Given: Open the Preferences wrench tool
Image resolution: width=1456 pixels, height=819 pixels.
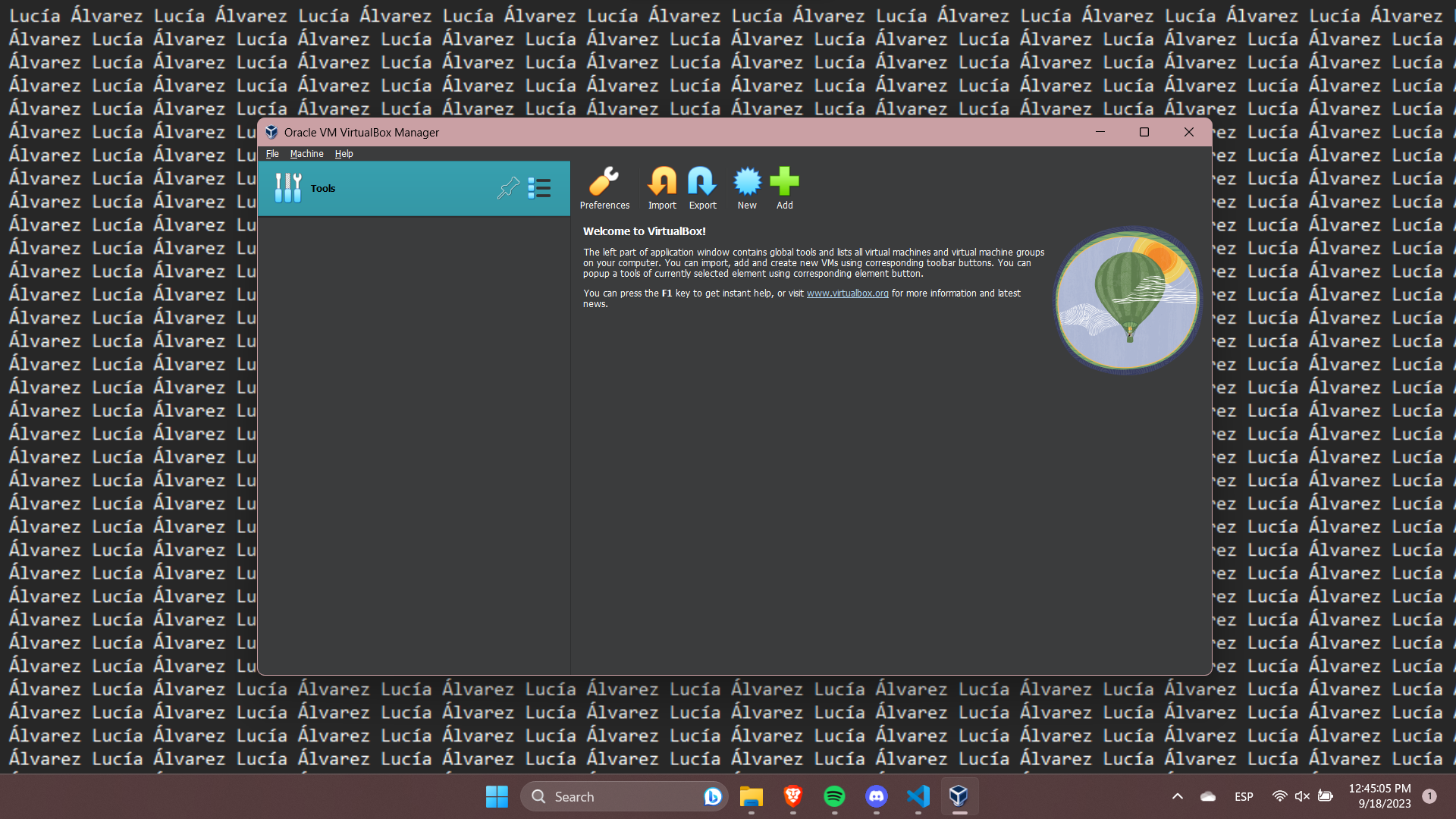Looking at the screenshot, I should (604, 188).
